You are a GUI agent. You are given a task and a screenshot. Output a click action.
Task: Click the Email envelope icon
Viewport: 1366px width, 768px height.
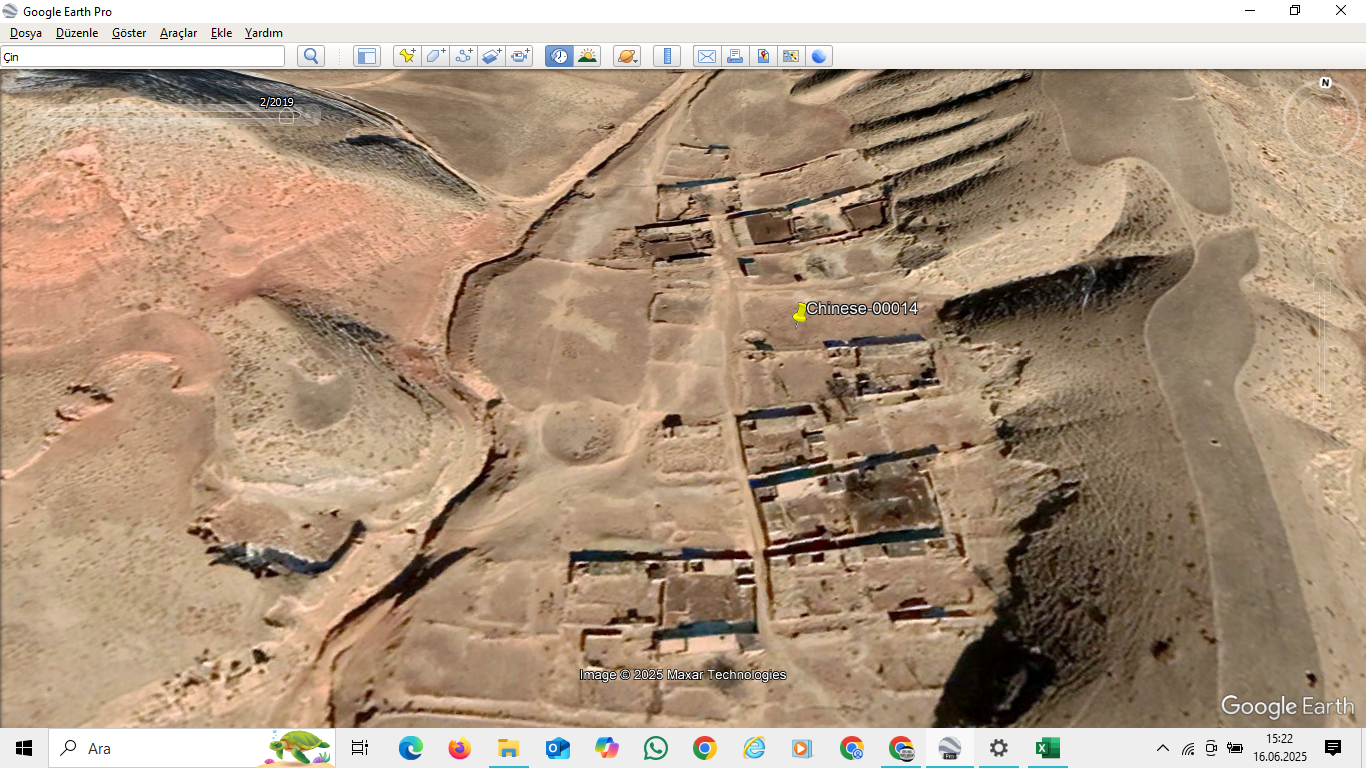tap(707, 56)
